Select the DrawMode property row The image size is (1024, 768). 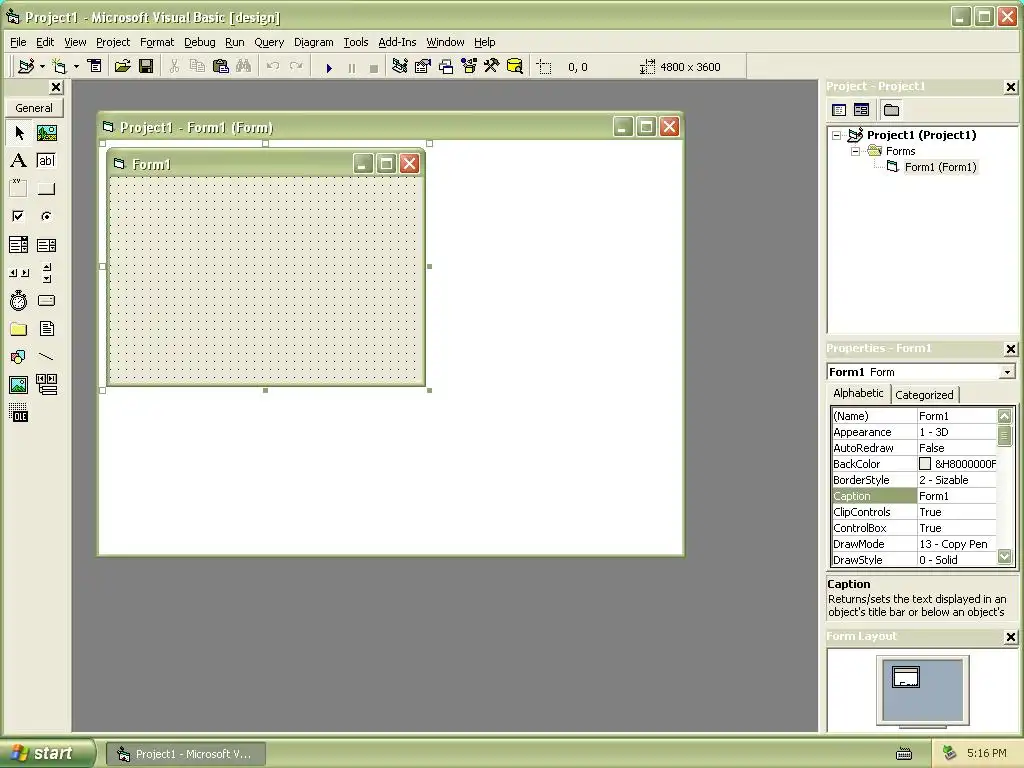coord(914,544)
